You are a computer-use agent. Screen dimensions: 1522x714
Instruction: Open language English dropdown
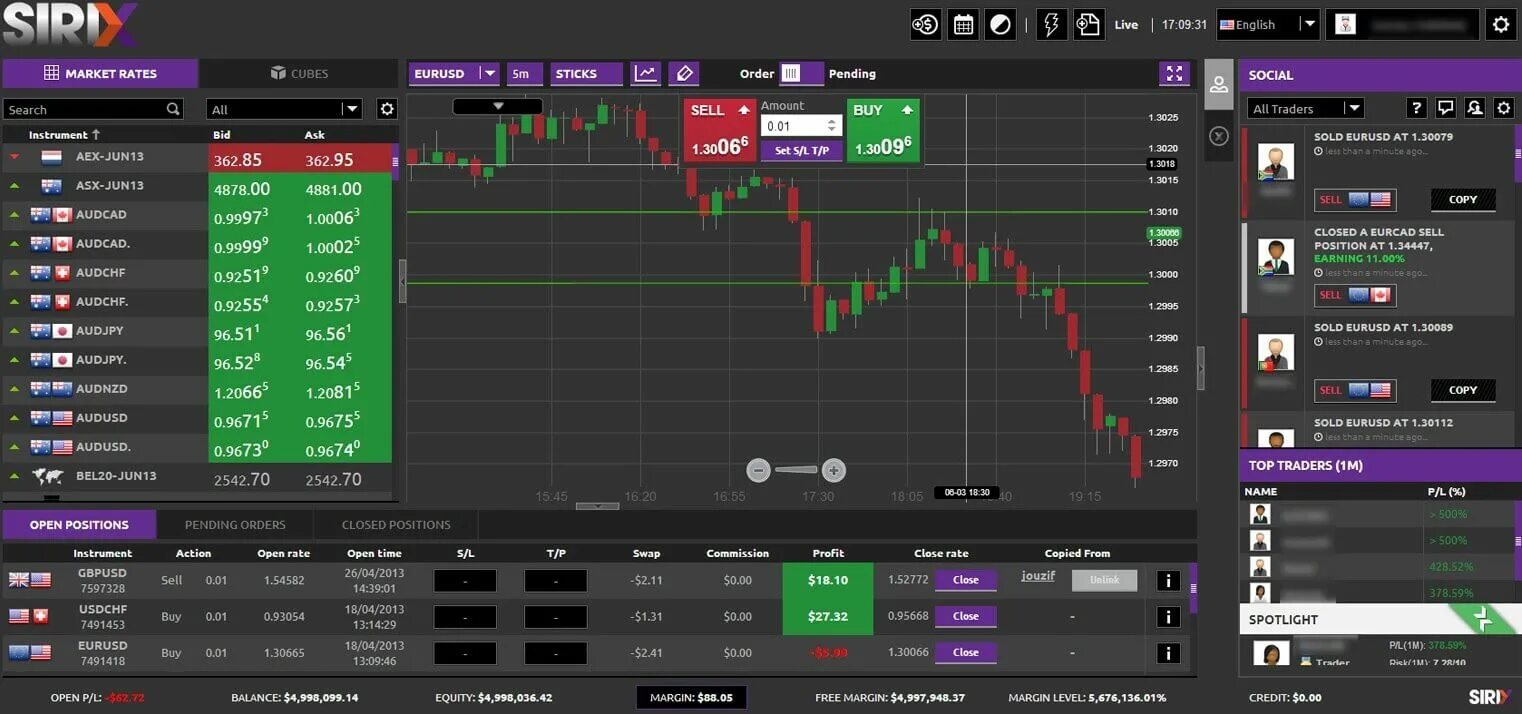click(x=1268, y=25)
